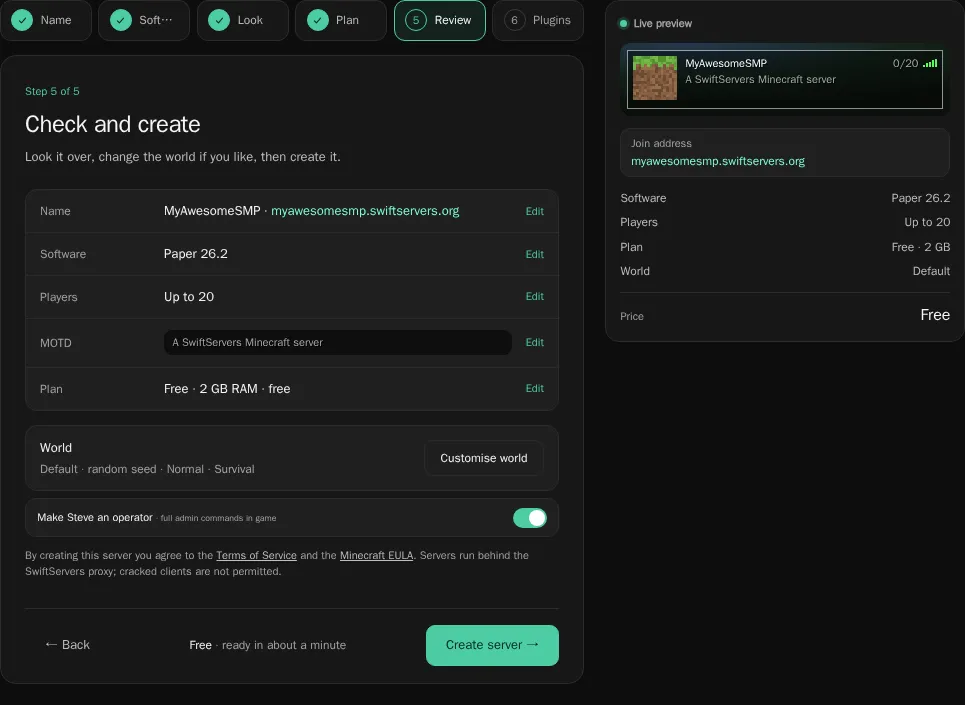Click the 0/20 player count in preview

pyautogui.click(x=905, y=63)
